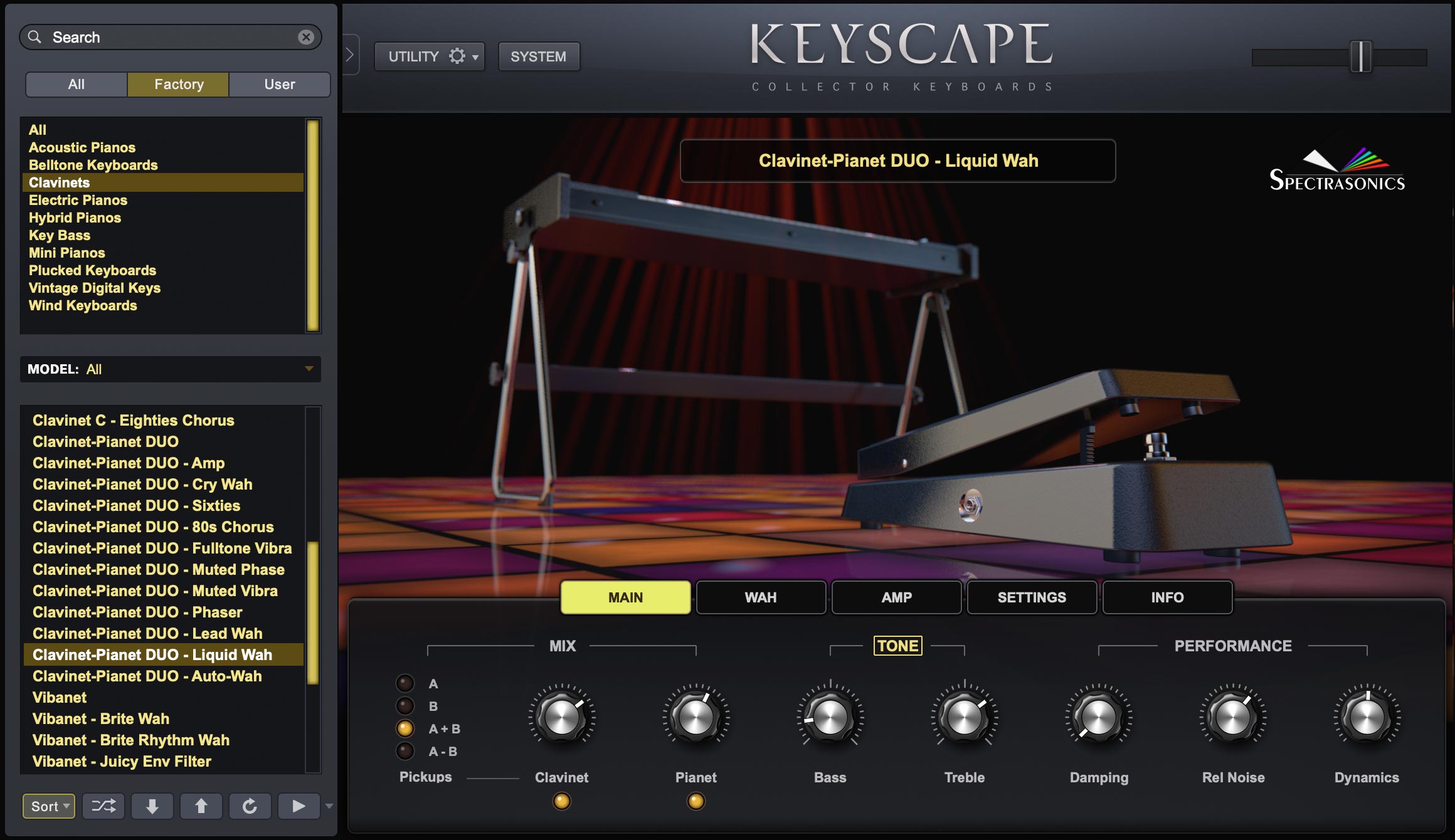Select pickup B radio button
This screenshot has width=1455, height=840.
coord(405,706)
